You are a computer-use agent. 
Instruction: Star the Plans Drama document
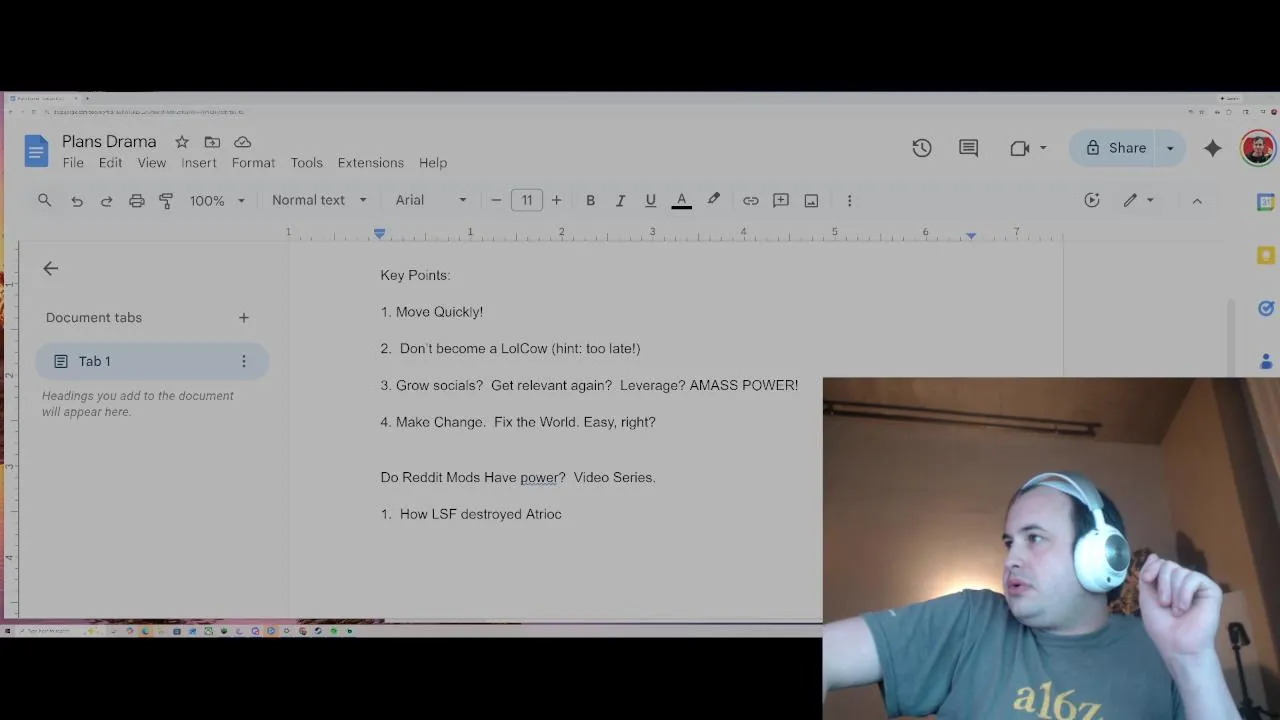[181, 142]
